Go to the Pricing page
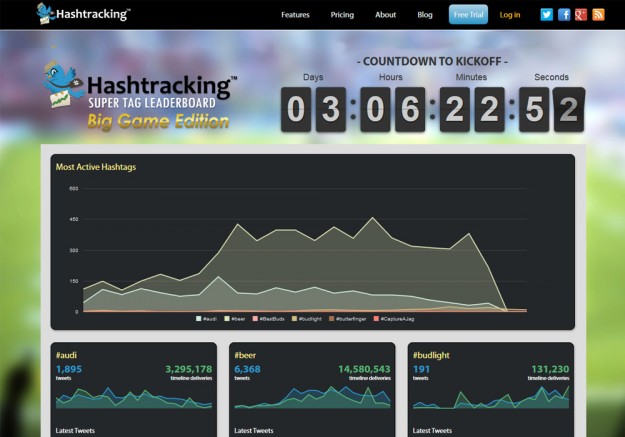The height and width of the screenshot is (437, 625). click(342, 15)
